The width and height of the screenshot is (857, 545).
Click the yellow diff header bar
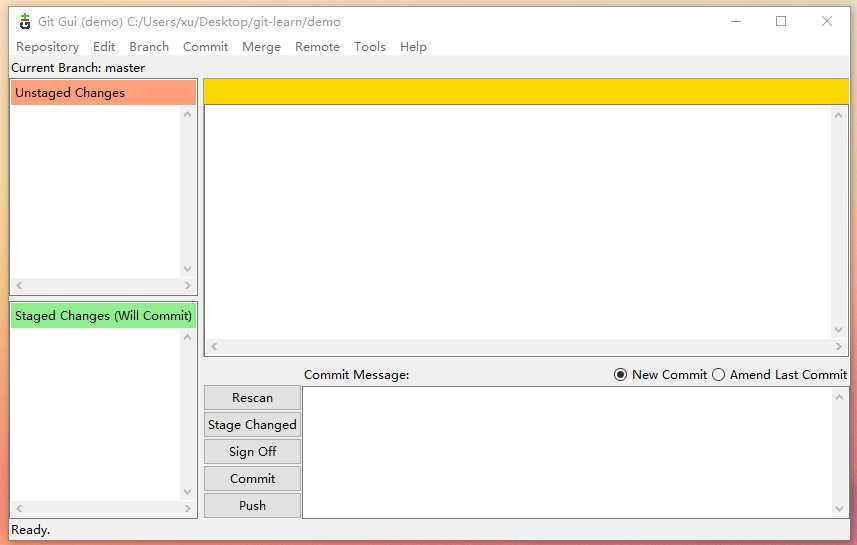click(526, 91)
